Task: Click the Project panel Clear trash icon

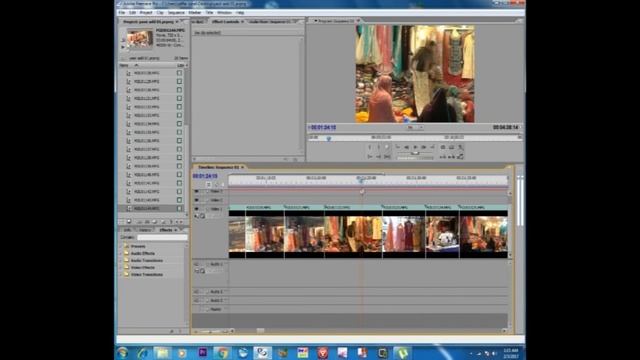Action: click(171, 222)
